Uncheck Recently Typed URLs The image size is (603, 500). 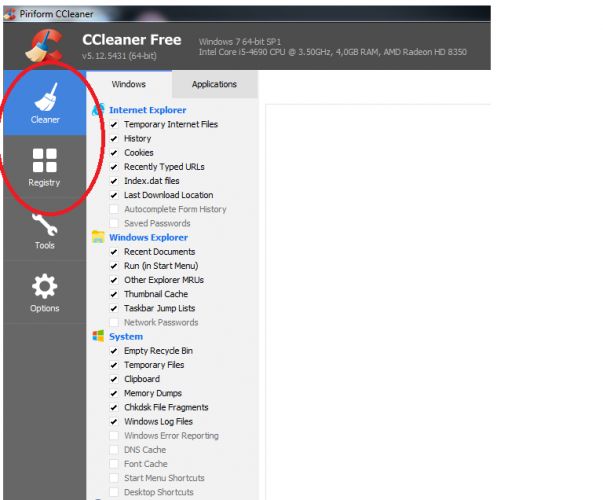114,167
